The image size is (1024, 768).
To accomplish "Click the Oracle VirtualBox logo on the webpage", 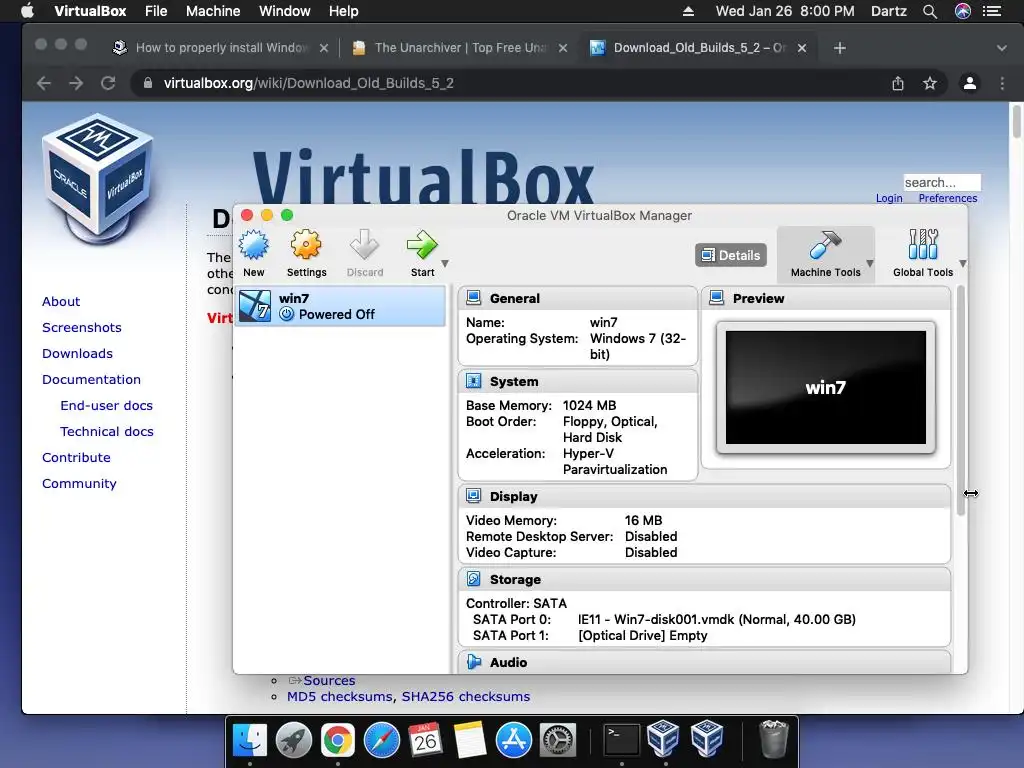I will click(x=98, y=178).
